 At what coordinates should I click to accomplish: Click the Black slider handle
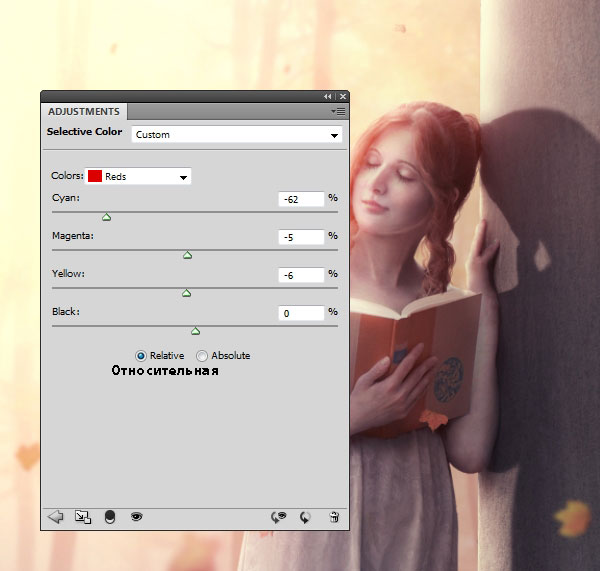click(x=195, y=331)
